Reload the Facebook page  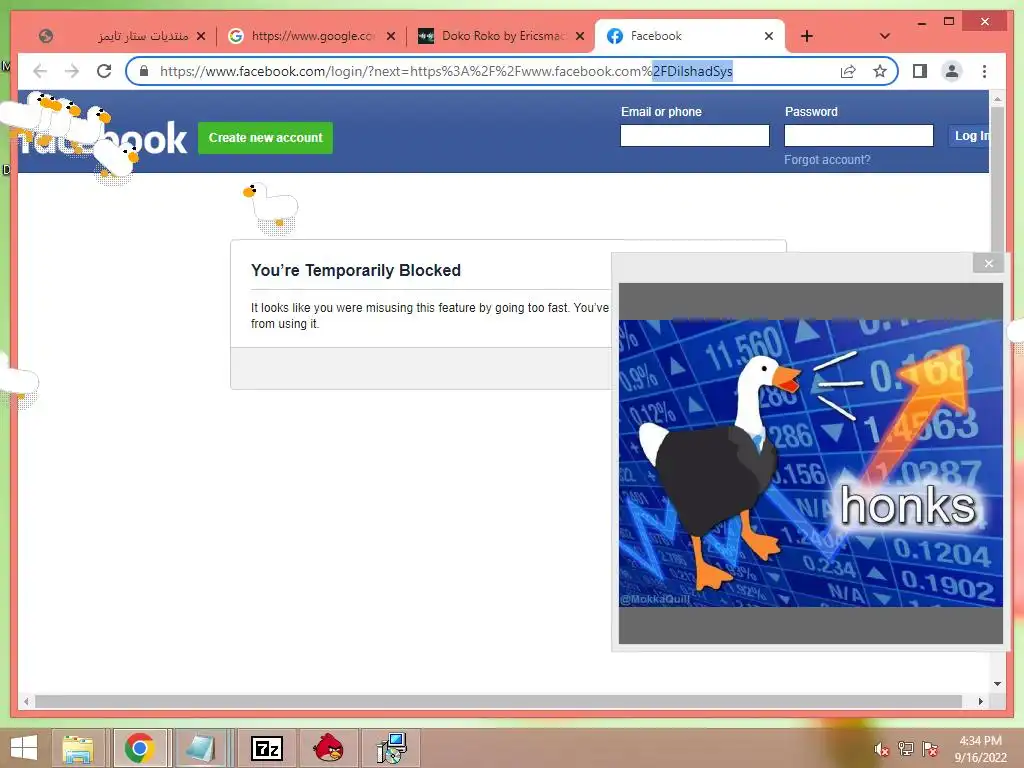104,71
